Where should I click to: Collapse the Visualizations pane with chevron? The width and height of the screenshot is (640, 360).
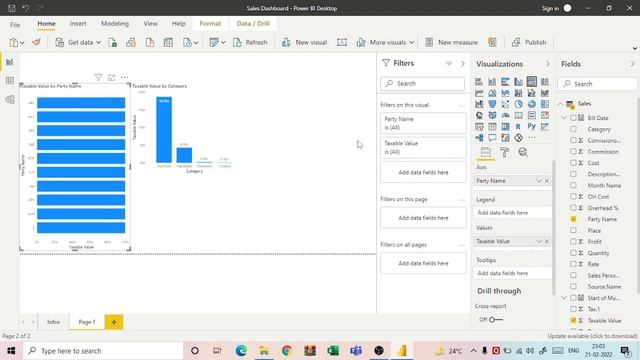pos(547,64)
